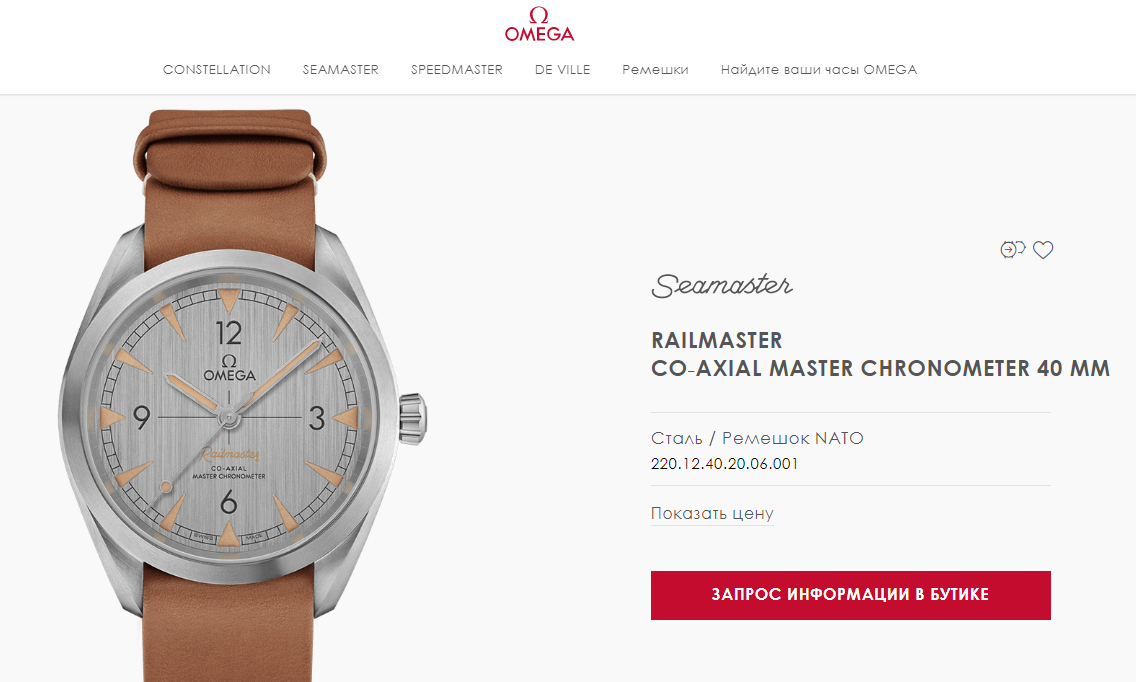1136x682 pixels.
Task: Open the CONSTELLATION collection menu
Action: (x=217, y=70)
